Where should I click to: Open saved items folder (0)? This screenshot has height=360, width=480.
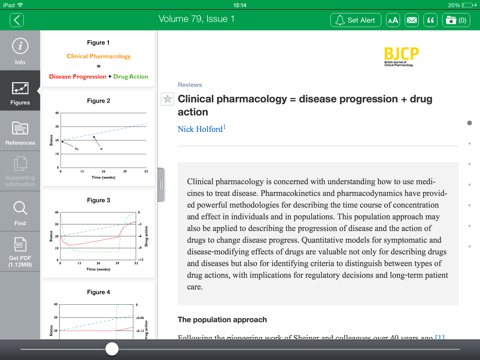coord(456,20)
